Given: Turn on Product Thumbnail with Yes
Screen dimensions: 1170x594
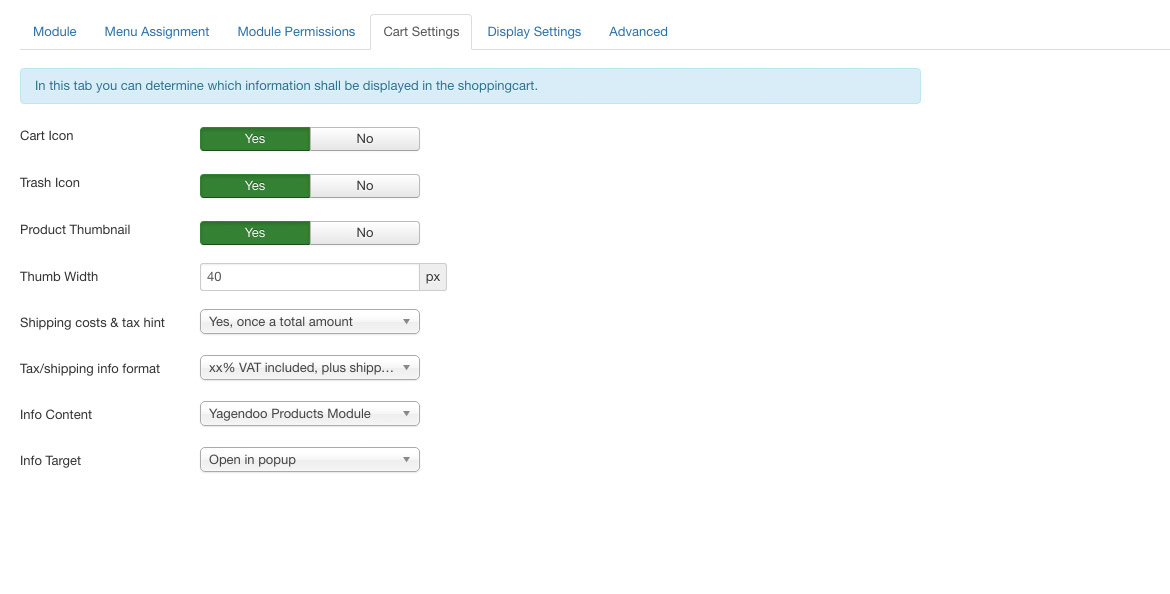Looking at the screenshot, I should pos(255,233).
